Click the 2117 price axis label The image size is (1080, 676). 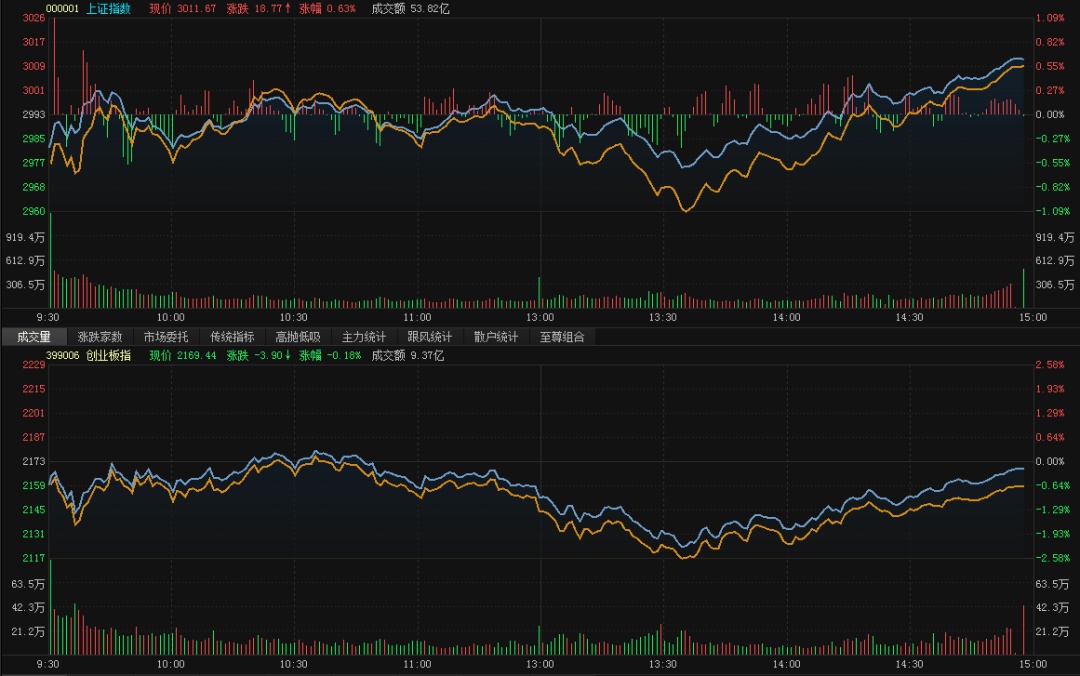34,557
